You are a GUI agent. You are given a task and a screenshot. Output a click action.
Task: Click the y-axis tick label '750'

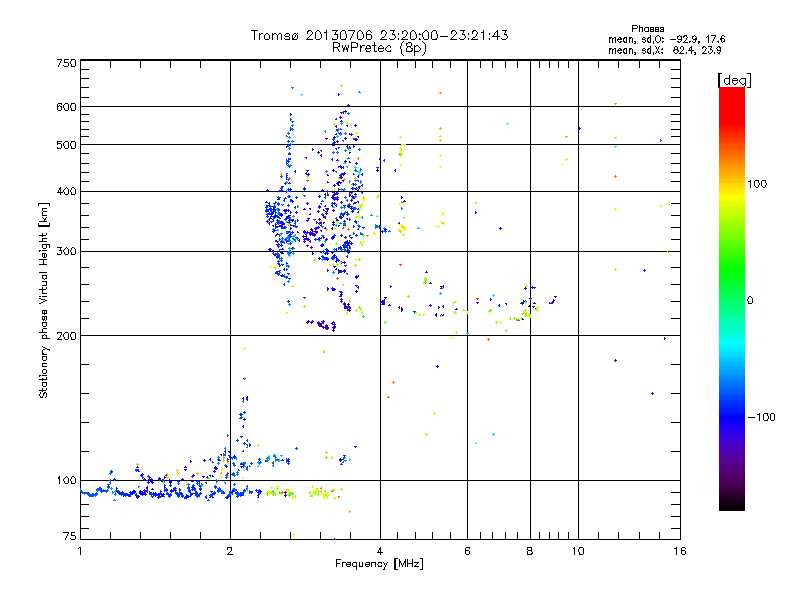tap(66, 63)
